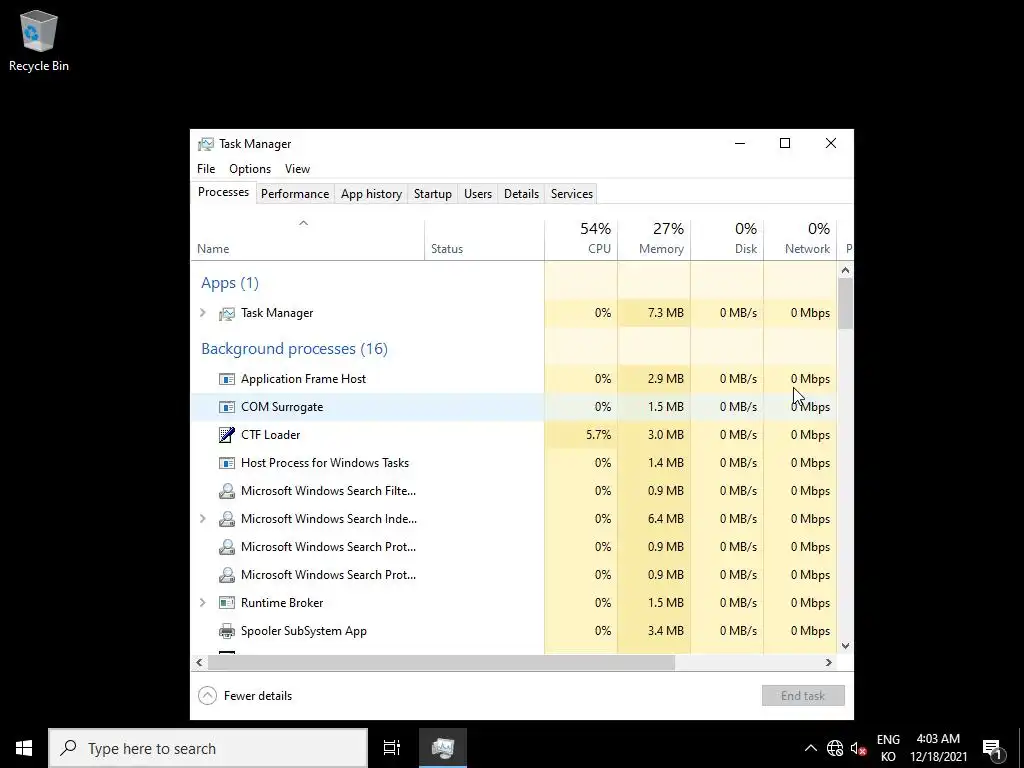This screenshot has width=1024, height=768.
Task: Click Task Manager taskbar button
Action: click(443, 748)
